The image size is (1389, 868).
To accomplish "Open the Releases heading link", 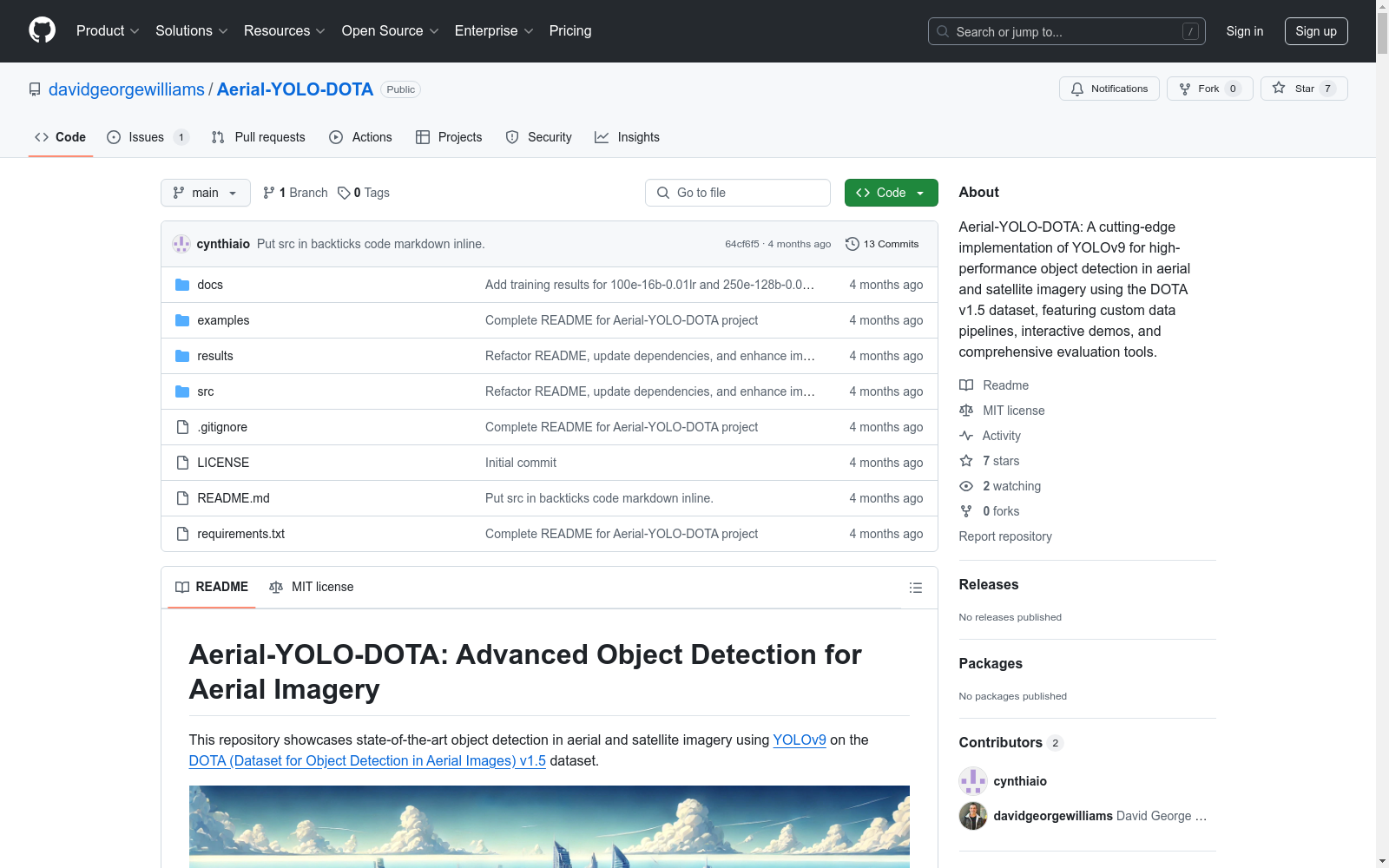I will point(989,584).
